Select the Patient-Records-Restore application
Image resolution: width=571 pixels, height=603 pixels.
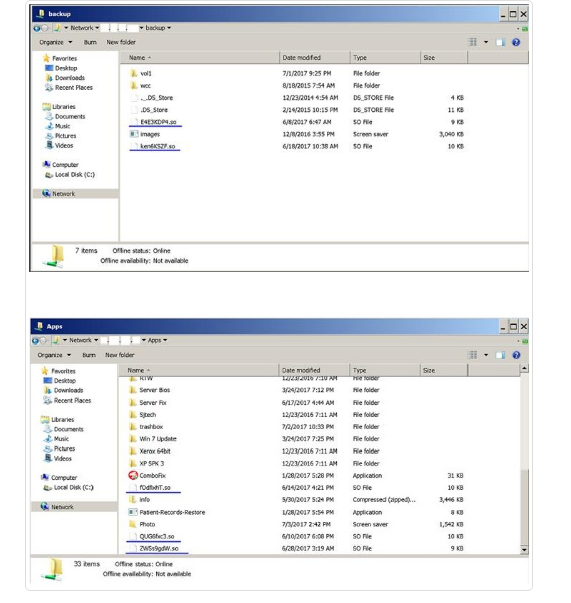(x=167, y=512)
